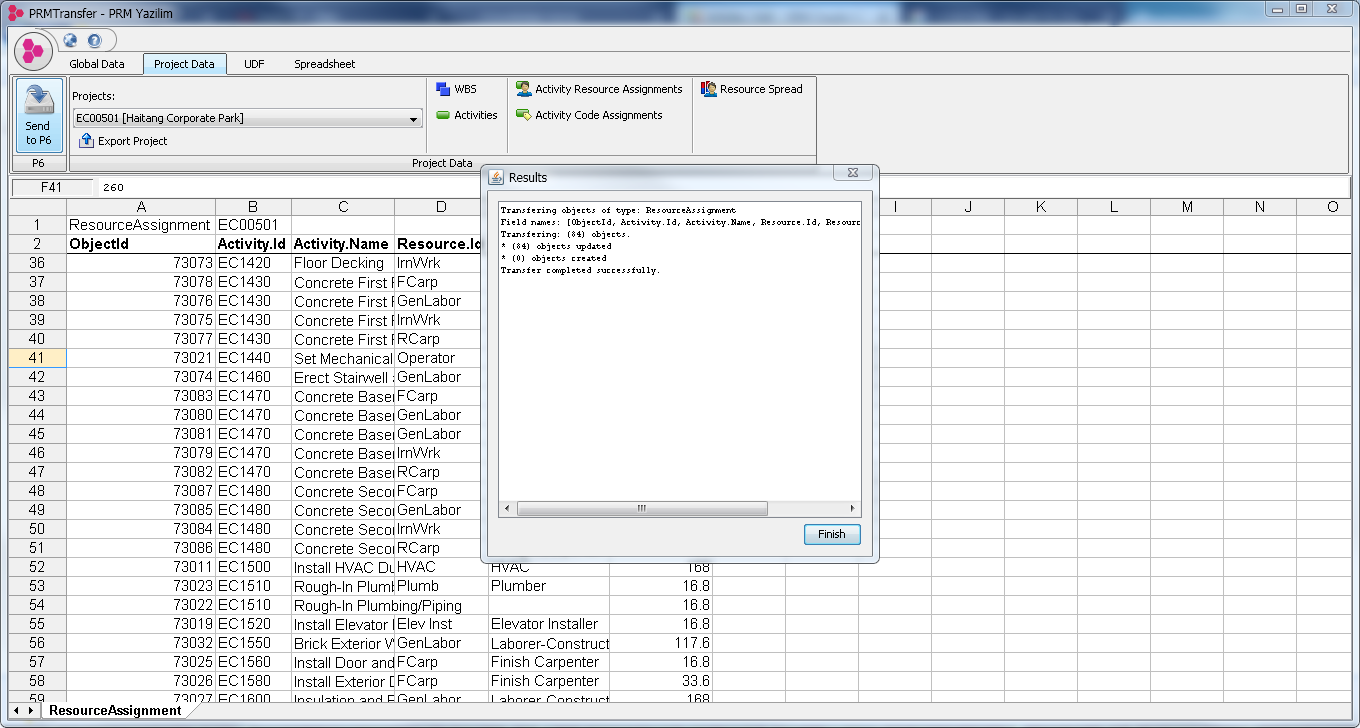The width and height of the screenshot is (1360, 728).
Task: Click the F41 cell reference box
Action: (x=51, y=187)
